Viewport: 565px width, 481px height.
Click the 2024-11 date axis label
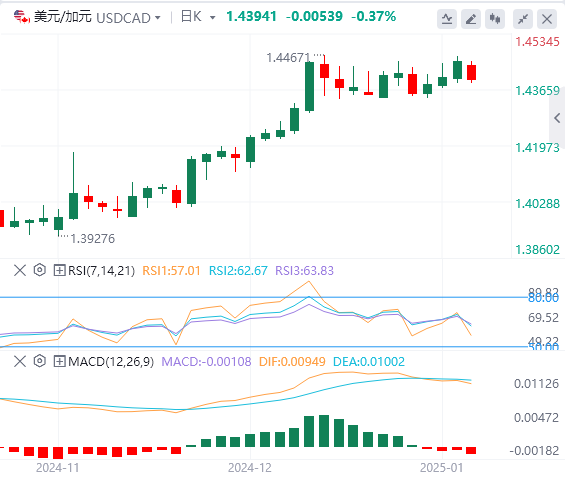(58, 468)
